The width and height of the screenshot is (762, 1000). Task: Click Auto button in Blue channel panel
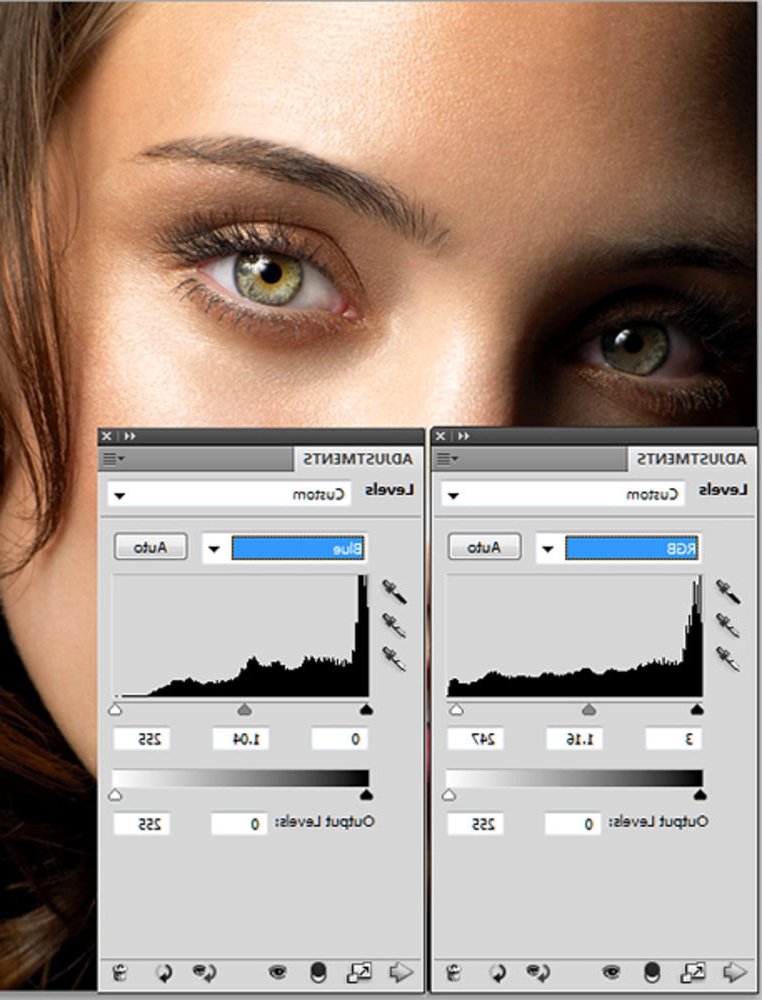point(150,547)
